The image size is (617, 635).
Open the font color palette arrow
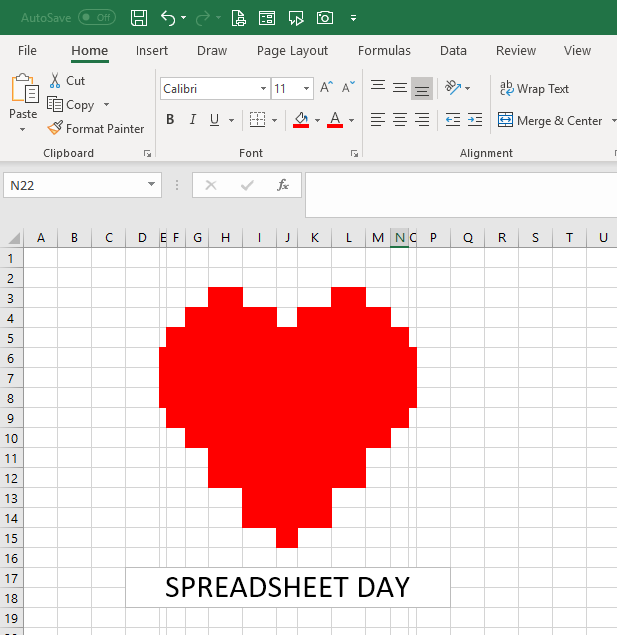(x=351, y=120)
